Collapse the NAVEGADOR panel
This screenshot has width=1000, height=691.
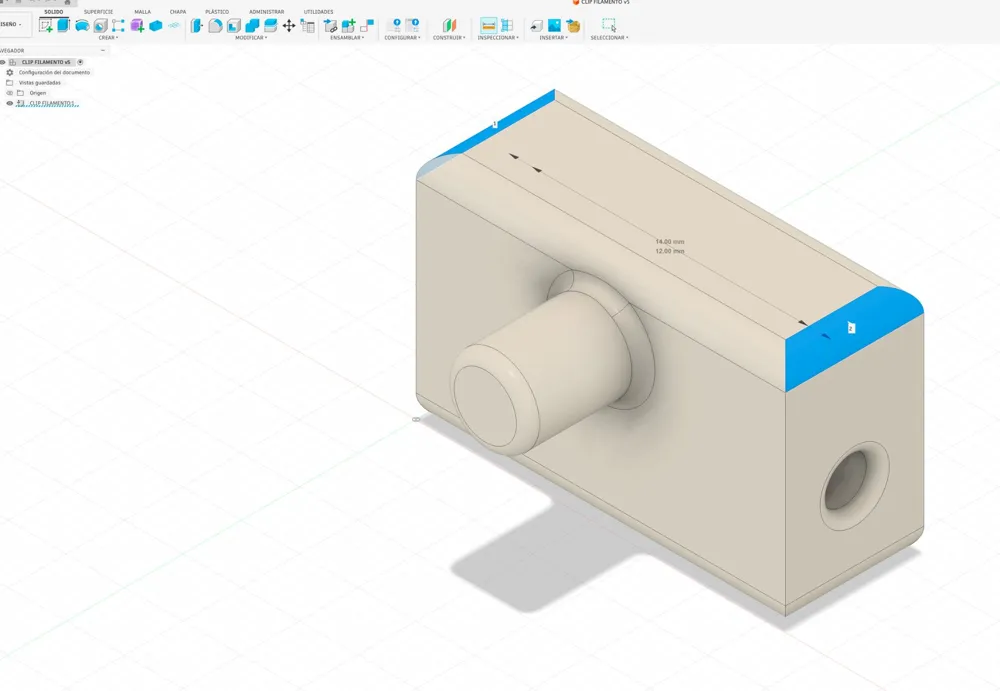(103, 50)
